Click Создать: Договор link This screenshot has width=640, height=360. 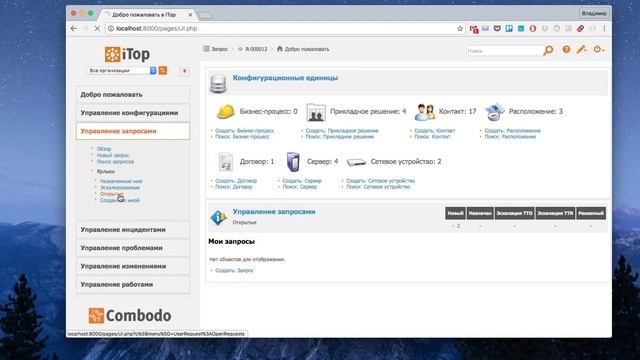coord(236,181)
